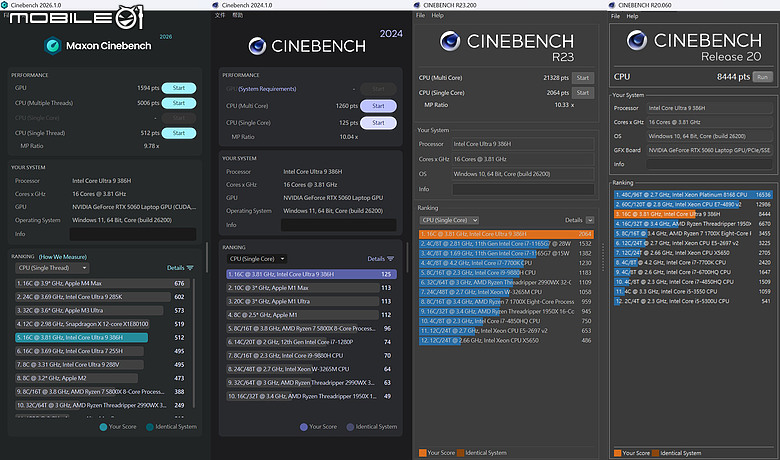Select Apple M1 Ultra ranking row in Cinebench 2024
The height and width of the screenshot is (460, 780).
pos(311,301)
